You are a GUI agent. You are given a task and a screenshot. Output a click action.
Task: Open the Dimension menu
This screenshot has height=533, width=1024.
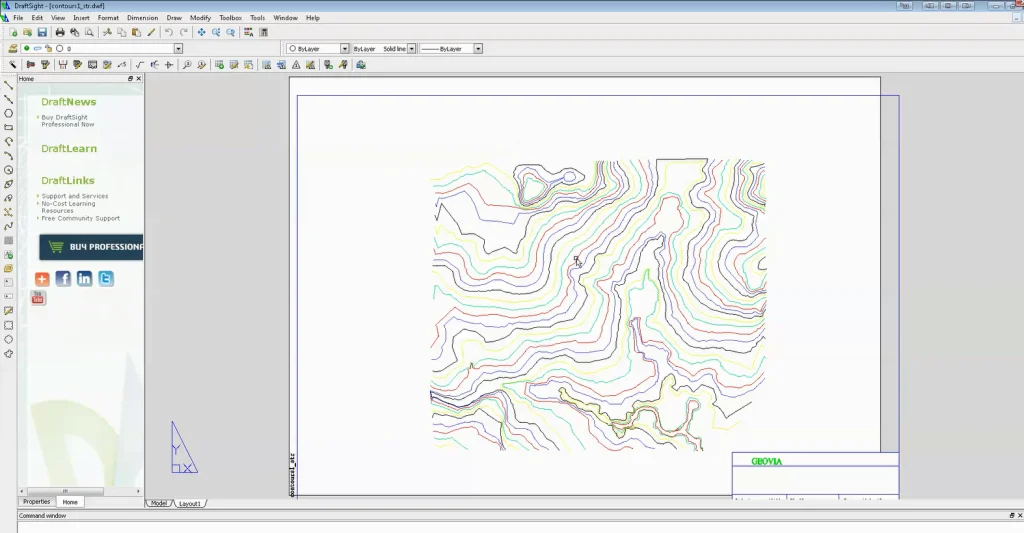[142, 18]
